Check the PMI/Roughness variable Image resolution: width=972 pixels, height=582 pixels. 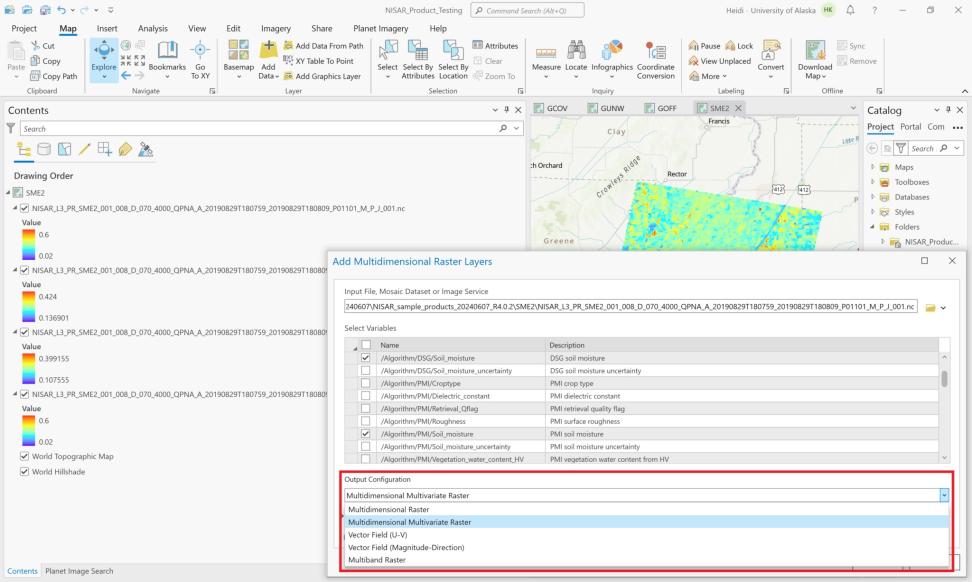[366, 421]
